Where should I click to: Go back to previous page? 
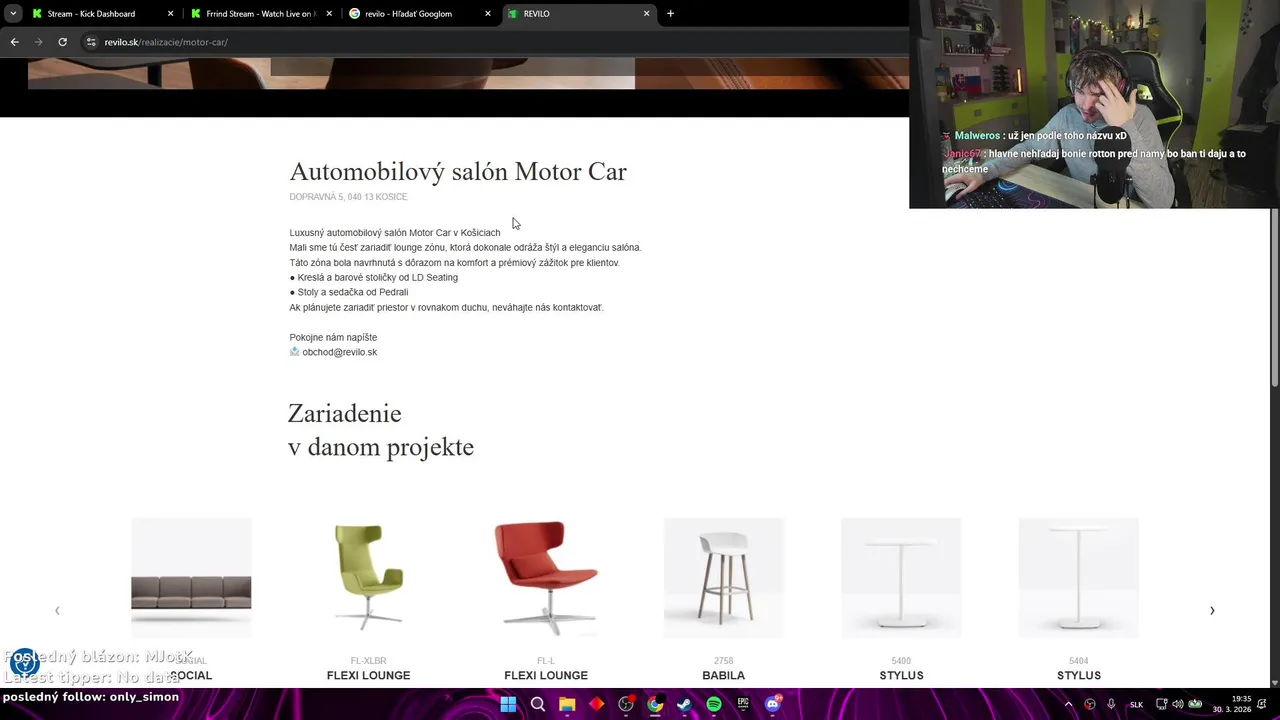point(14,42)
